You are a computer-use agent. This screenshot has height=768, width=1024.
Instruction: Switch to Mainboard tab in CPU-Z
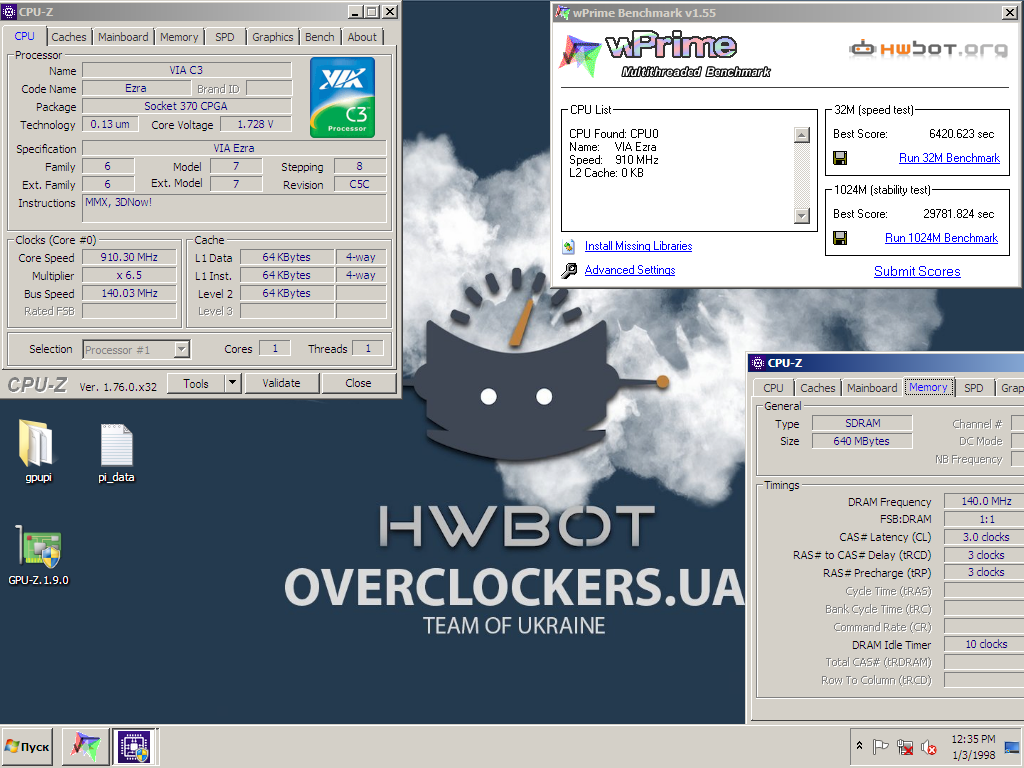coord(123,37)
